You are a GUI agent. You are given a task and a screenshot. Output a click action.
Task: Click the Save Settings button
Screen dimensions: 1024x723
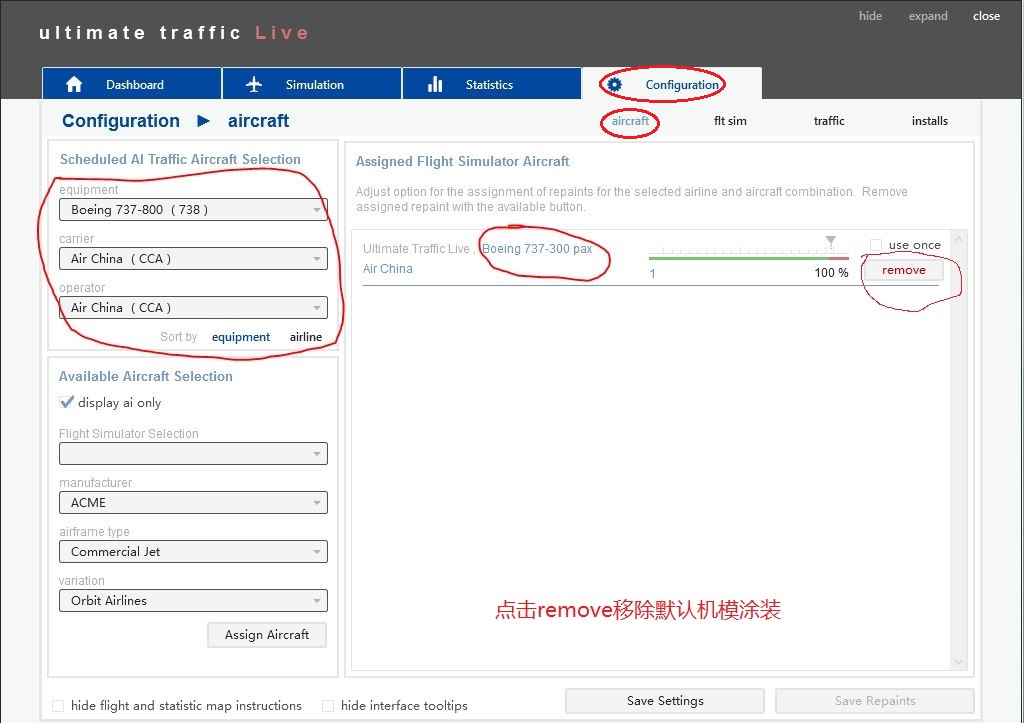665,701
